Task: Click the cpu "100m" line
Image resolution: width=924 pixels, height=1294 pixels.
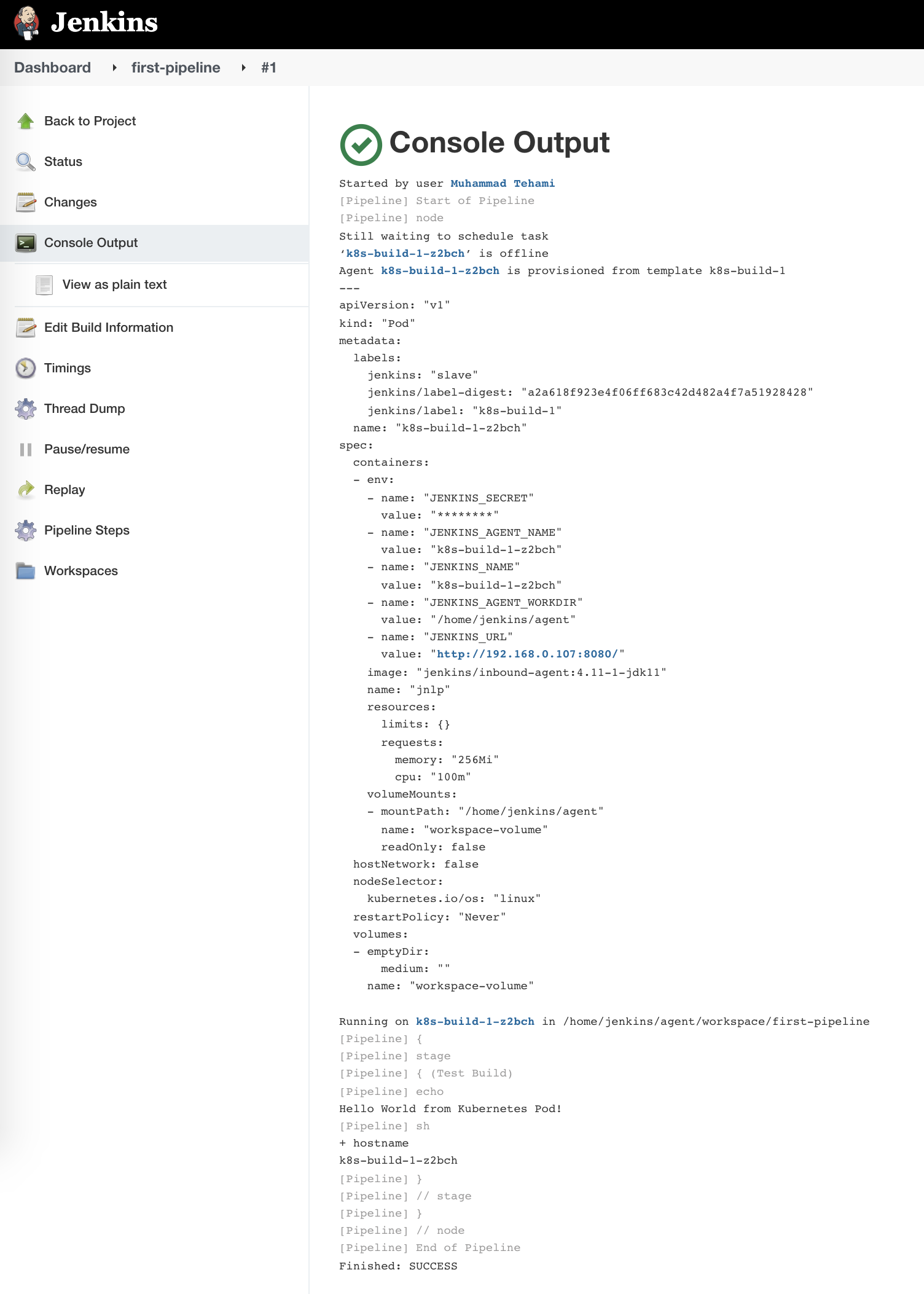Action: pos(433,777)
